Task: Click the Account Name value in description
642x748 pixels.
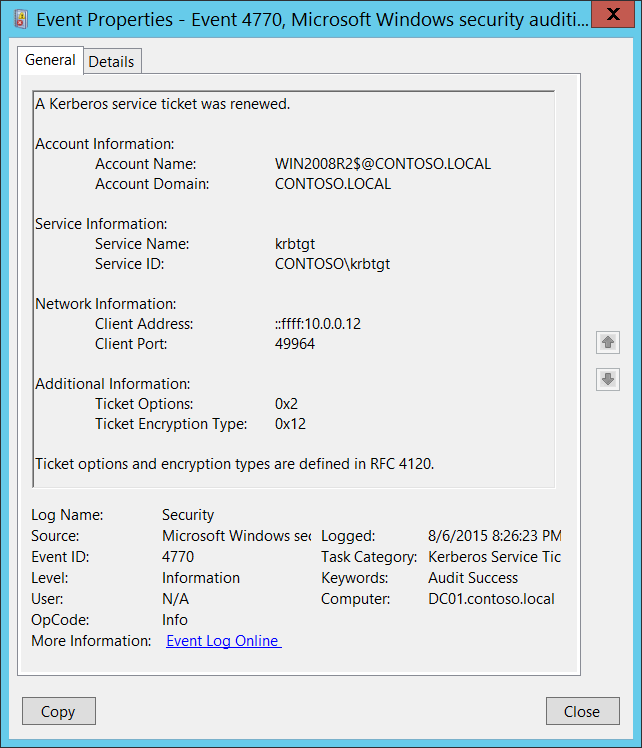Action: (383, 164)
